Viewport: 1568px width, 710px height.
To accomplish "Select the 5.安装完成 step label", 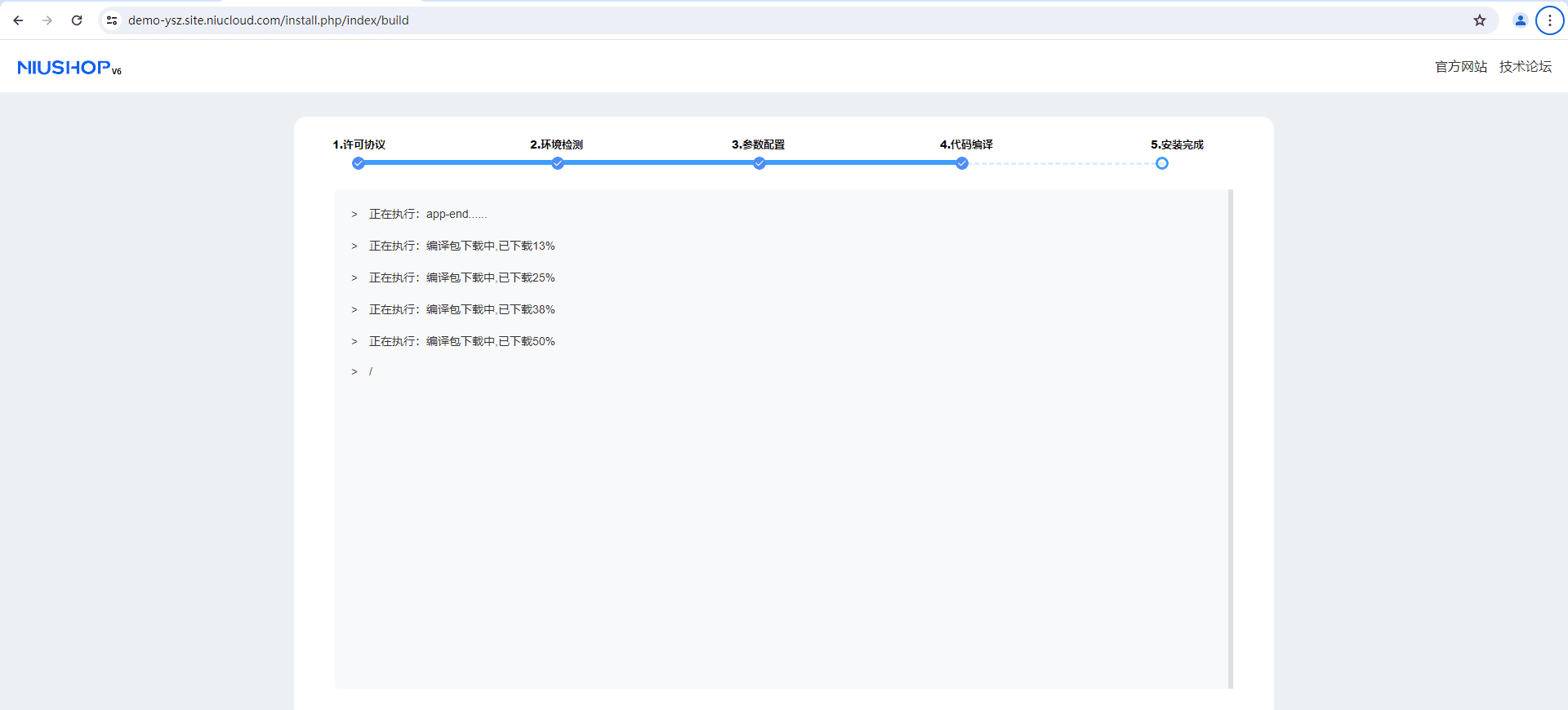I will 1177,144.
